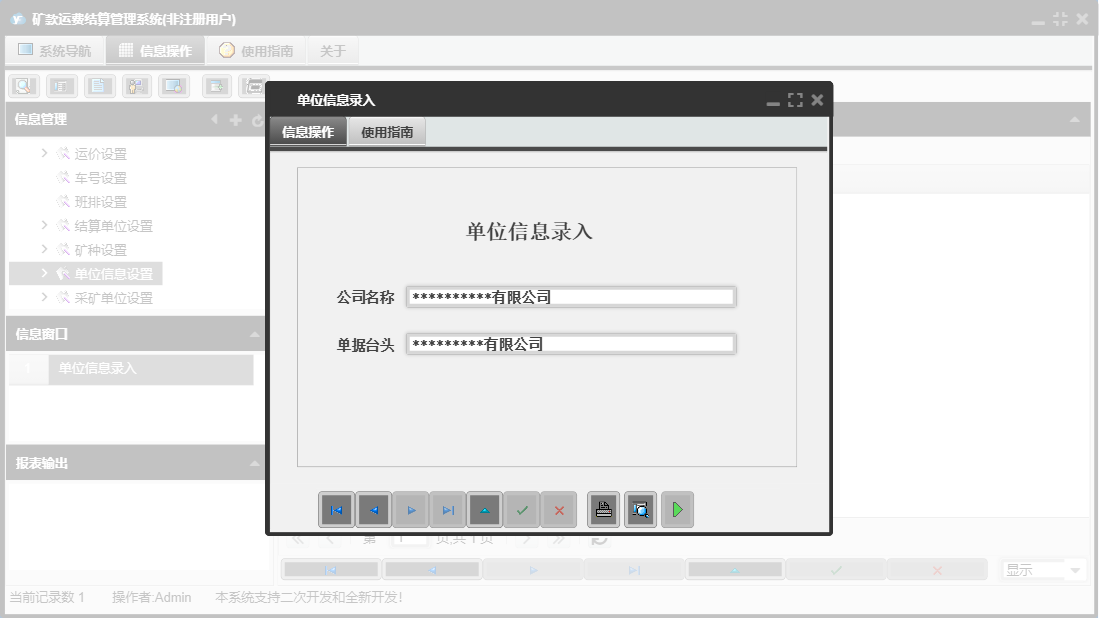Click inside the 公司名称 input field
Image resolution: width=1099 pixels, height=618 pixels.
(x=570, y=297)
